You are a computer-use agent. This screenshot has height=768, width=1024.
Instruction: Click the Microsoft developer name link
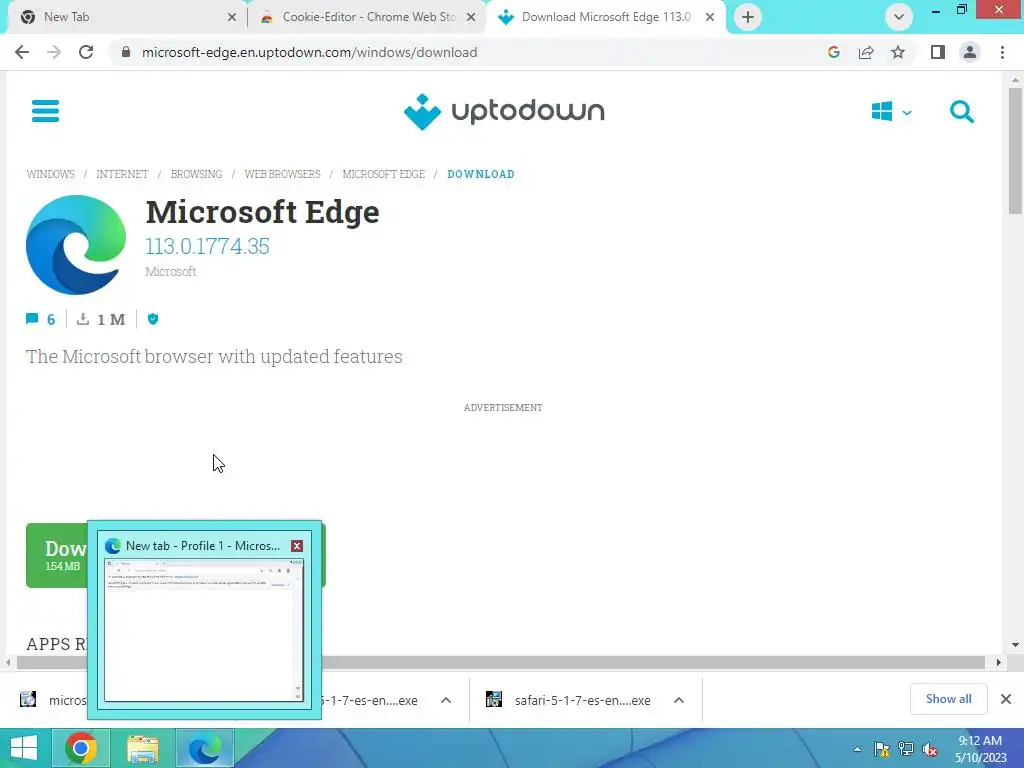click(170, 271)
